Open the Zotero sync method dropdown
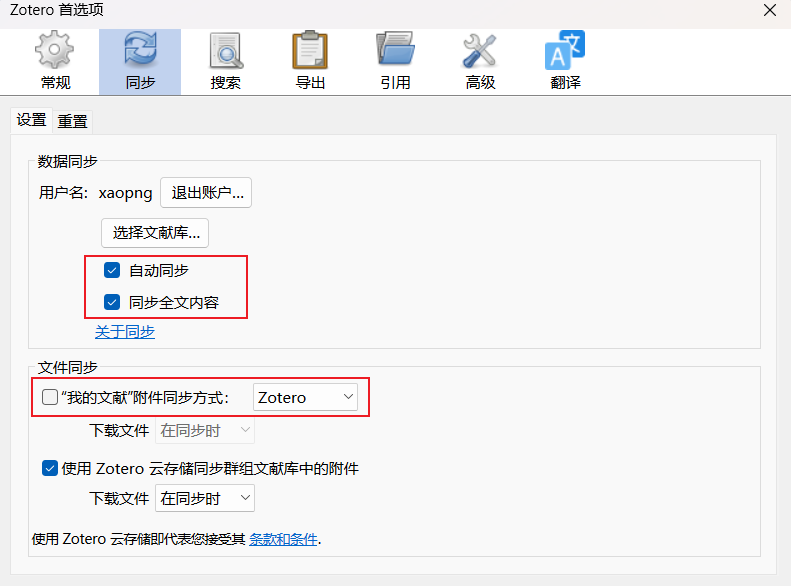This screenshot has width=791, height=586. tap(305, 397)
